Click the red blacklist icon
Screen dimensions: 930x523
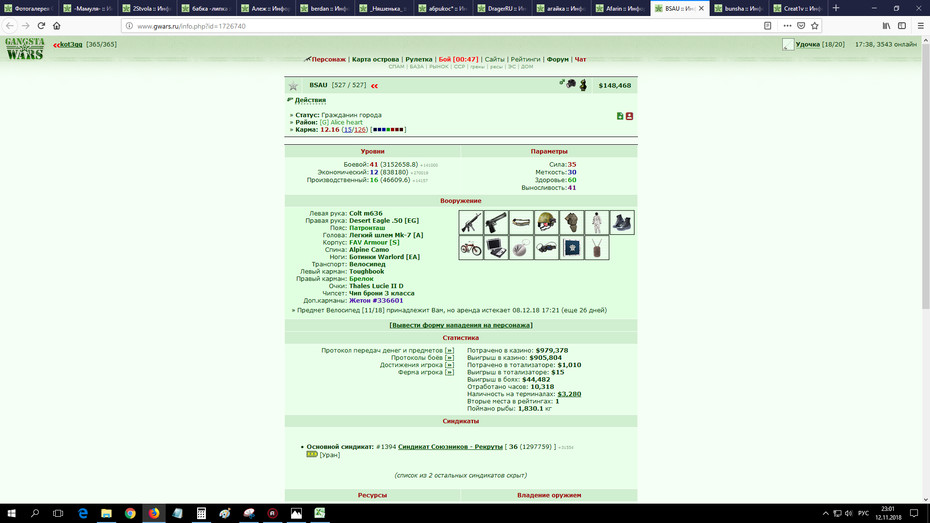(x=629, y=116)
